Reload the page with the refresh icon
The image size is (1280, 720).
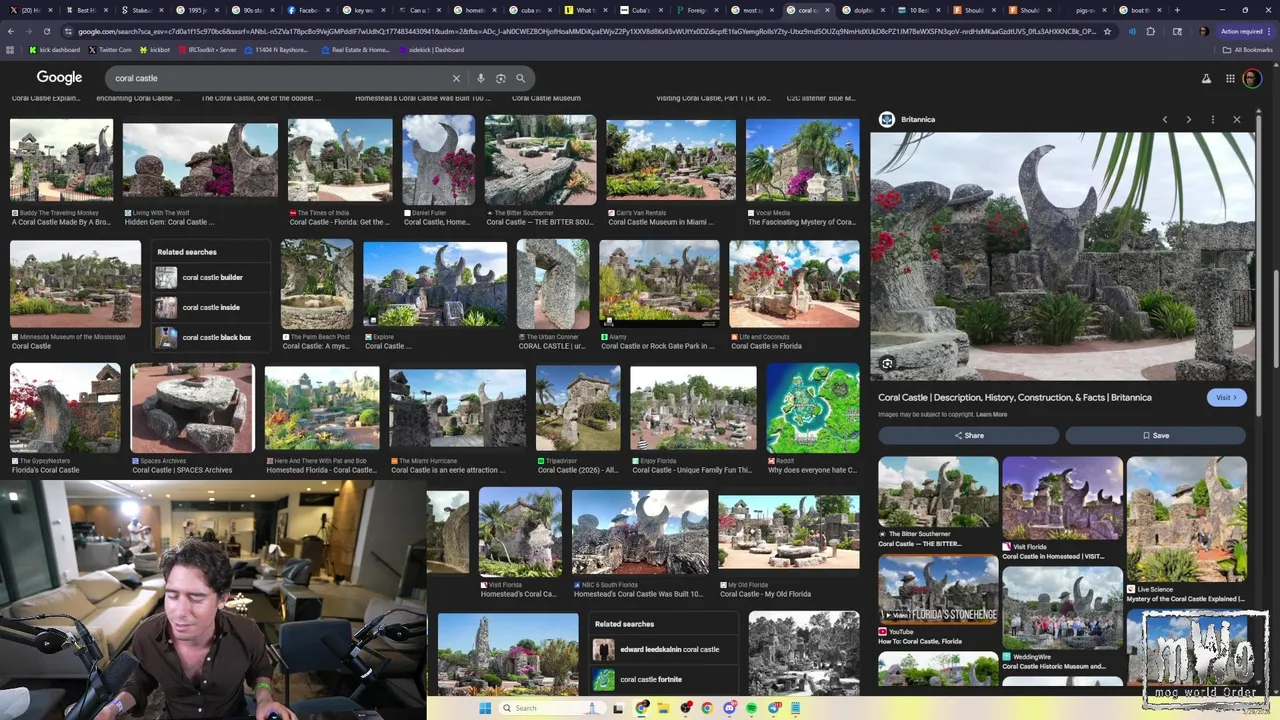click(47, 31)
